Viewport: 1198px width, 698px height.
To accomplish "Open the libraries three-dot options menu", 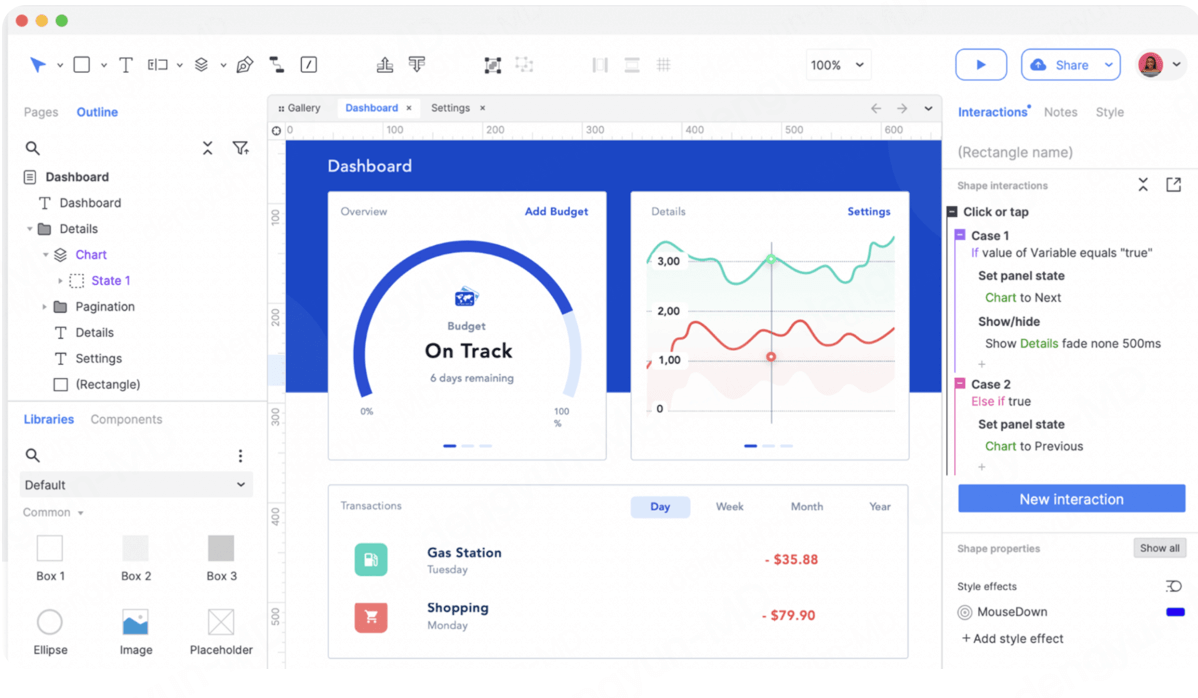I will 240,456.
